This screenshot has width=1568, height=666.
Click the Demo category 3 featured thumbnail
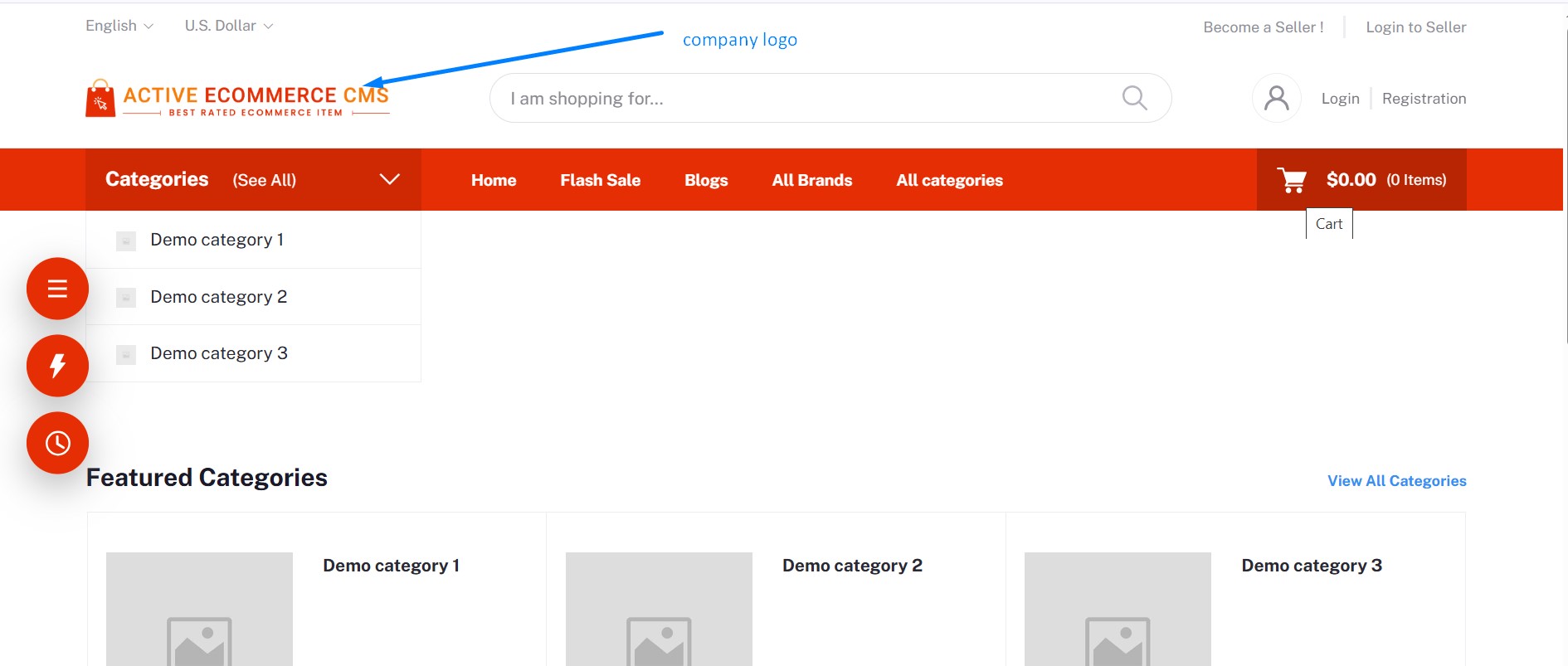click(1117, 609)
